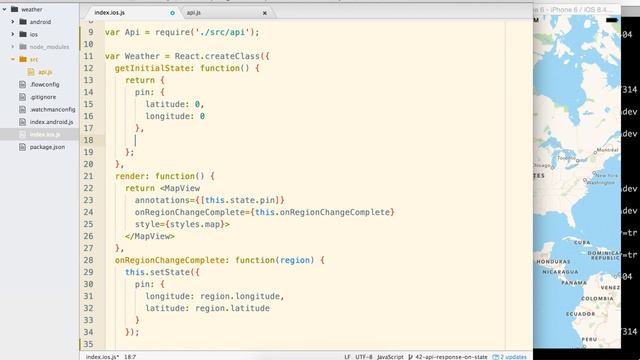Switch to the index.ios.js tab
This screenshot has width=640, height=360.
pos(109,13)
